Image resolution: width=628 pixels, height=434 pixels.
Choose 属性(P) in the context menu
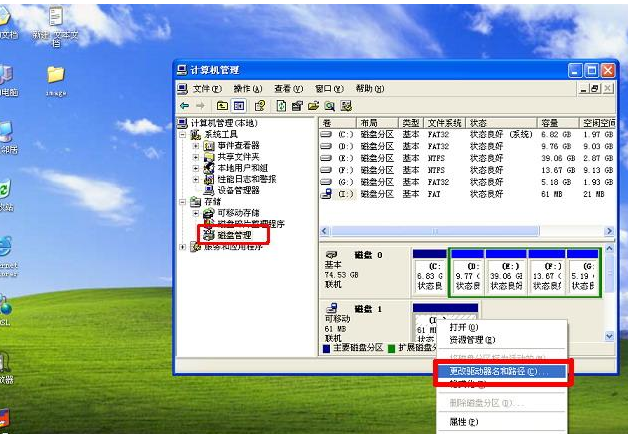pyautogui.click(x=501, y=422)
